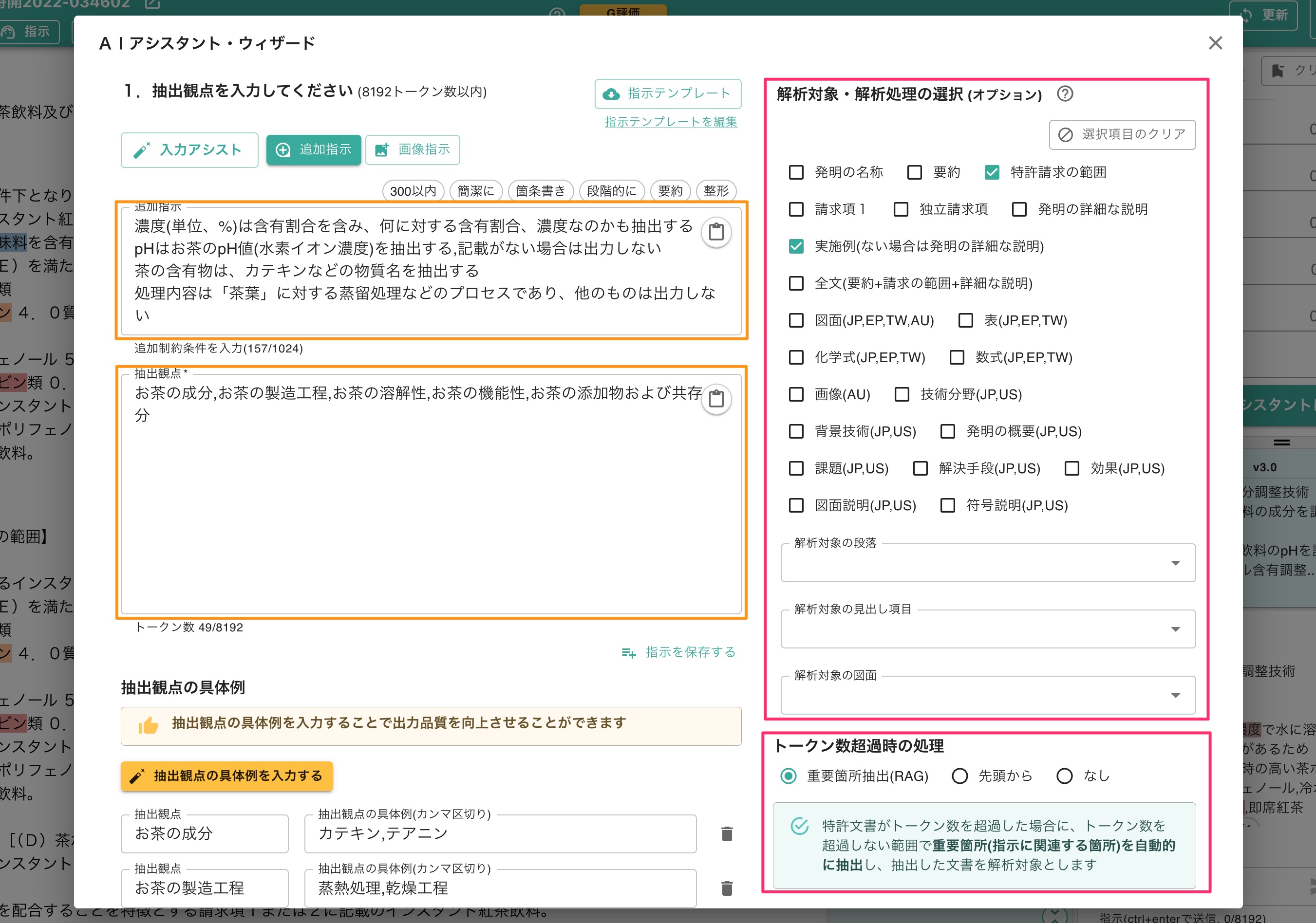This screenshot has height=923, width=1316.
Task: Check the 請求項1 checkbox
Action: click(796, 209)
